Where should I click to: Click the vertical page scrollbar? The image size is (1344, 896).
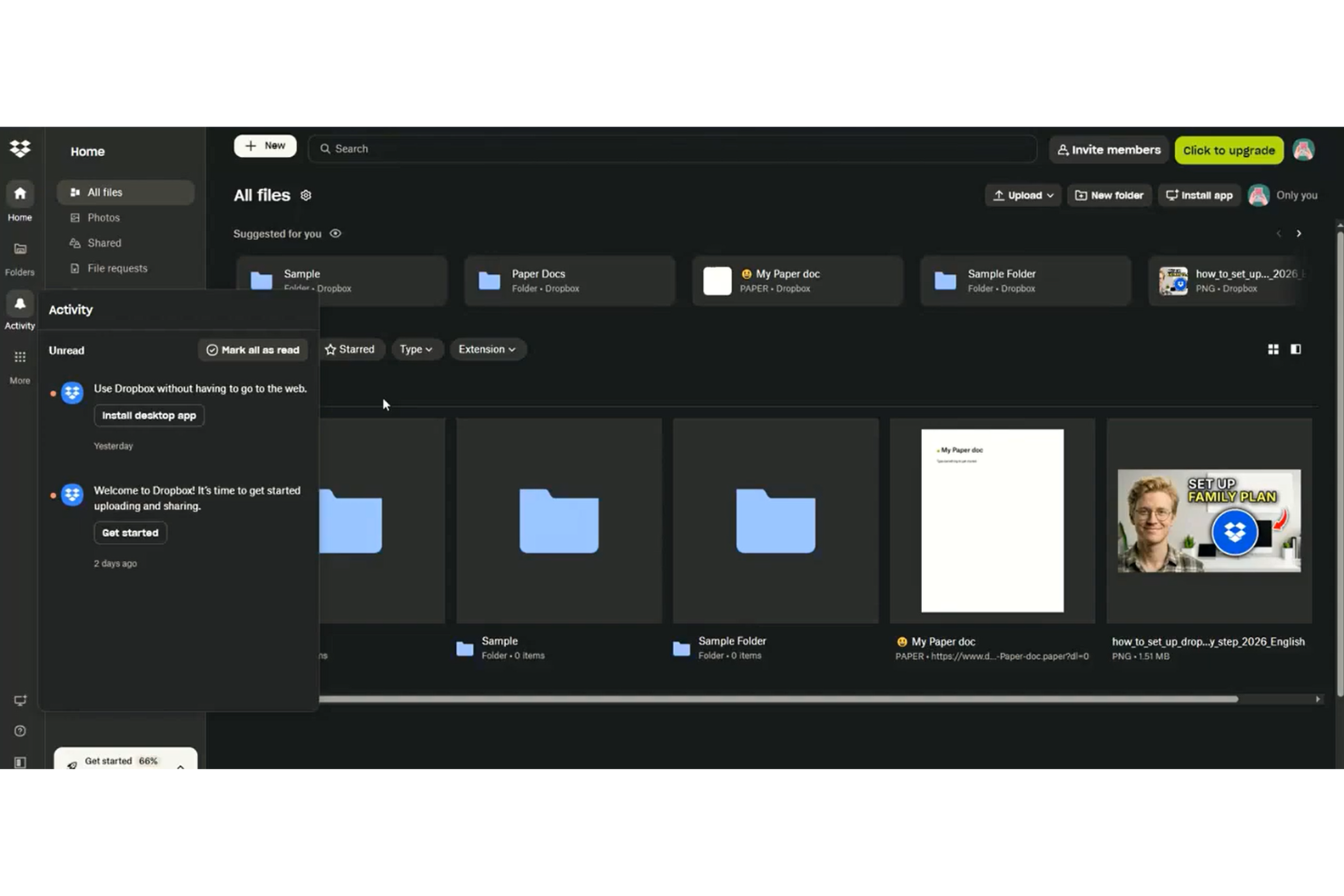1339,463
